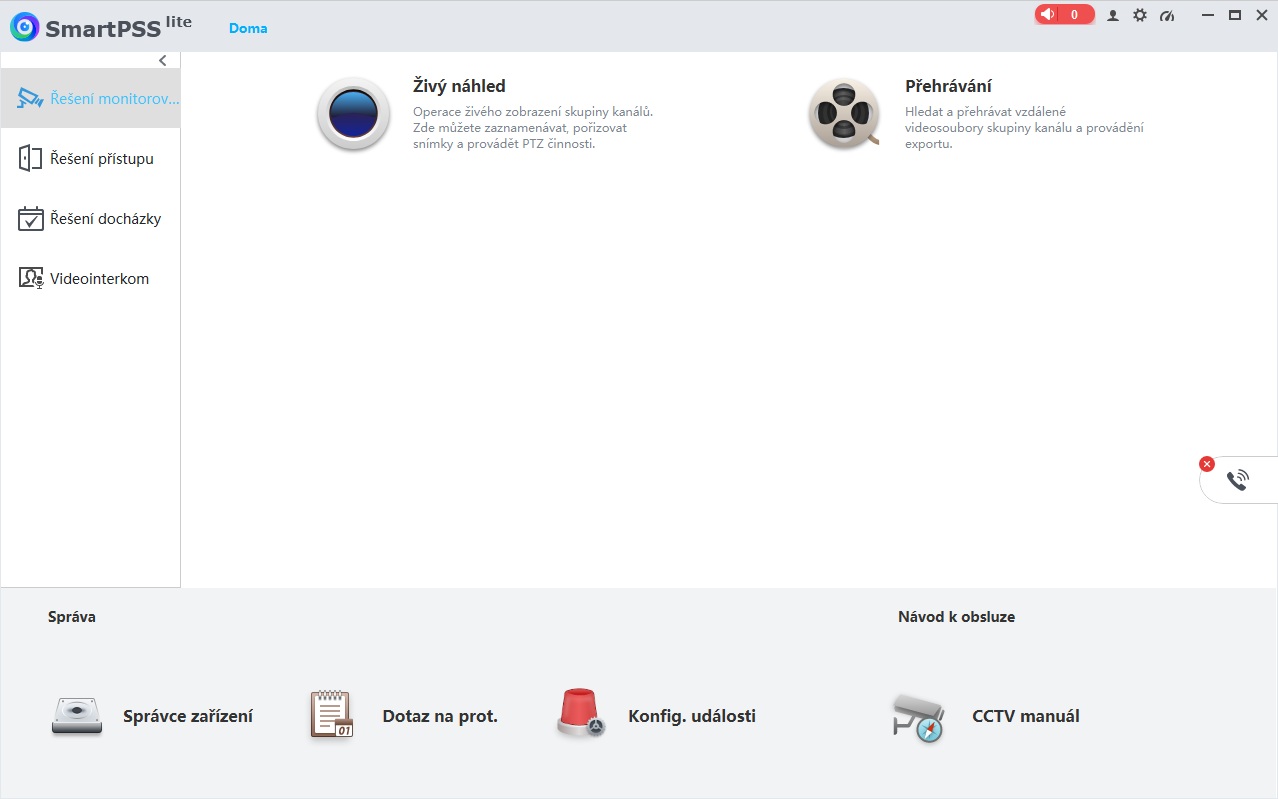1278x799 pixels.
Task: Open the Živý náhled camera lens icon
Action: [353, 114]
